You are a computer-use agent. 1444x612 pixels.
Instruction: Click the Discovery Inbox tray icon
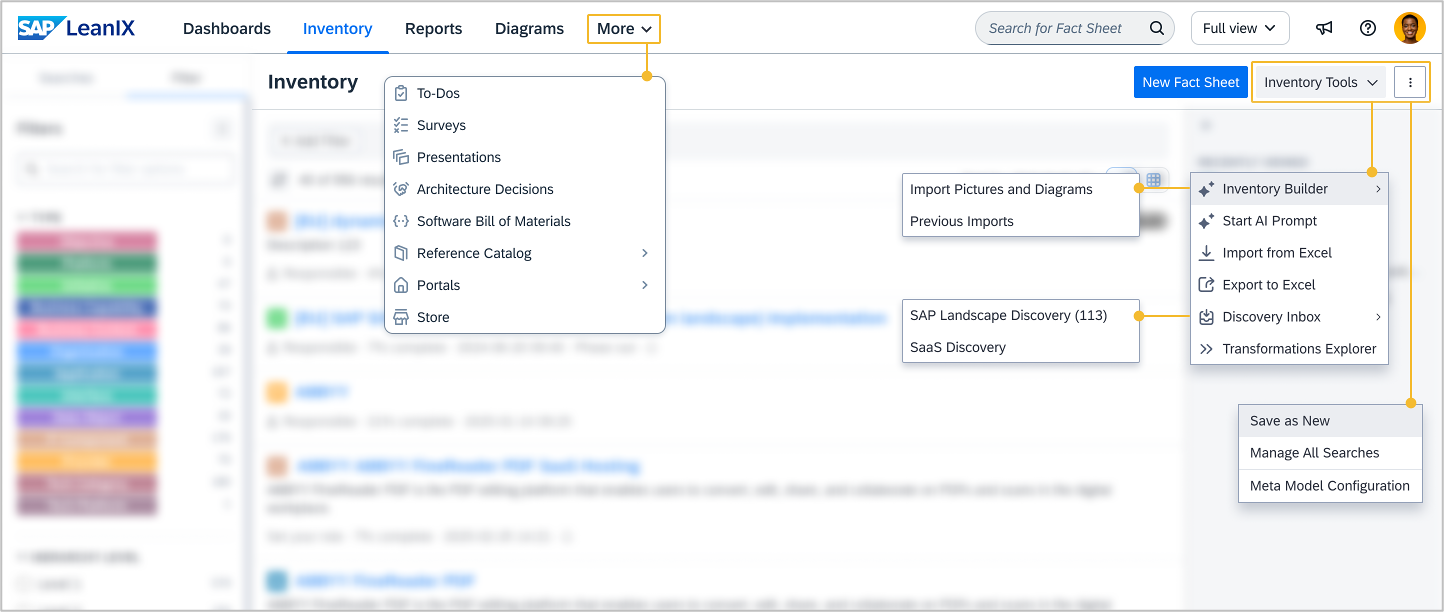tap(1206, 317)
